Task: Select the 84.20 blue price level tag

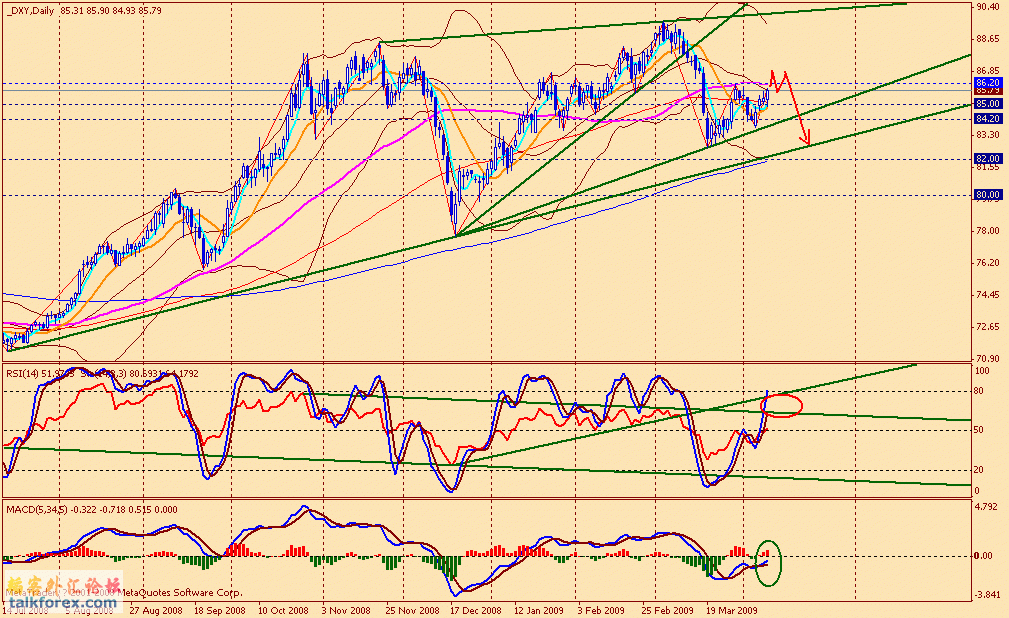Action: tap(988, 119)
